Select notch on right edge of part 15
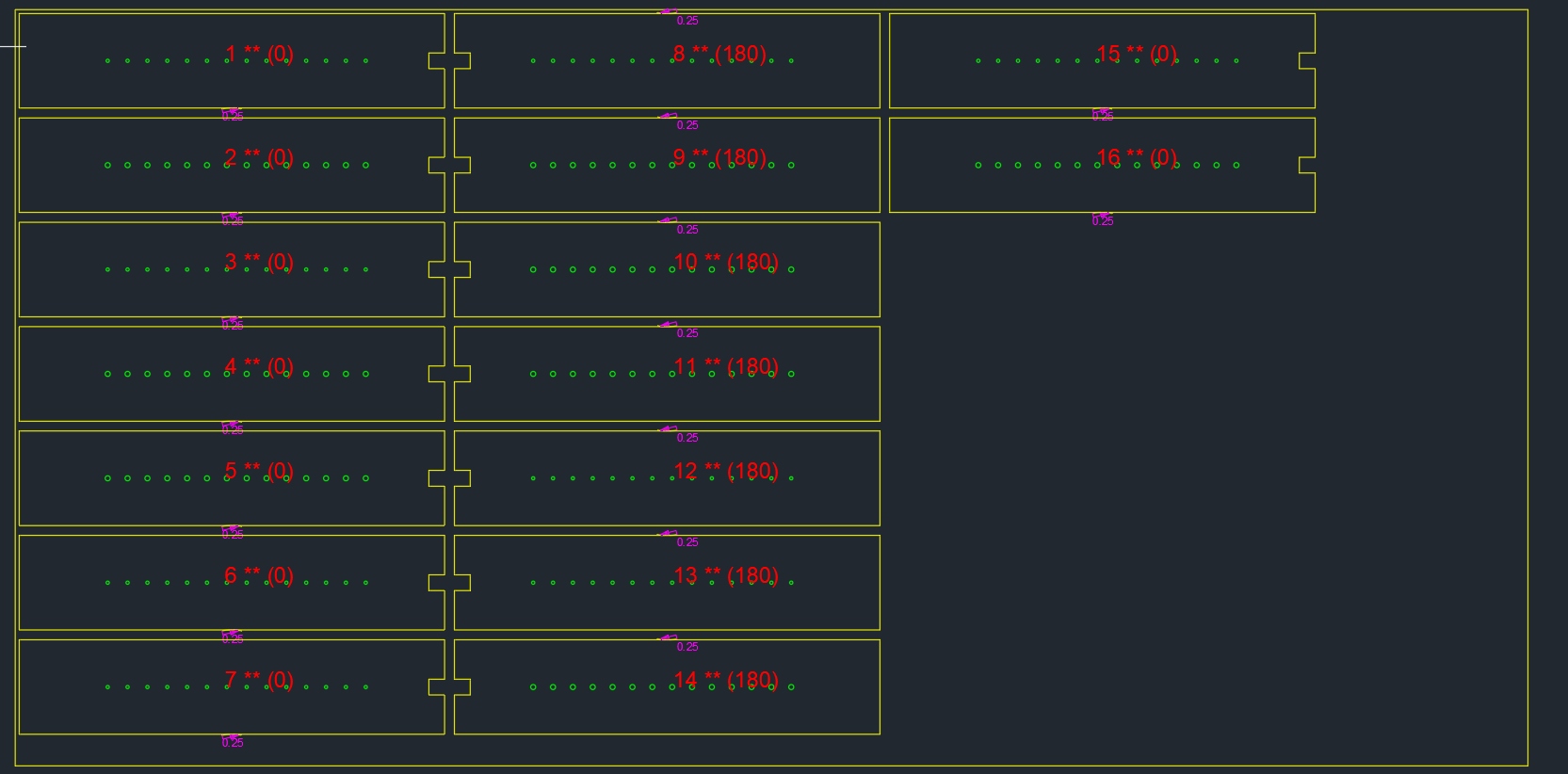Viewport: 1568px width, 774px height. (1307, 61)
